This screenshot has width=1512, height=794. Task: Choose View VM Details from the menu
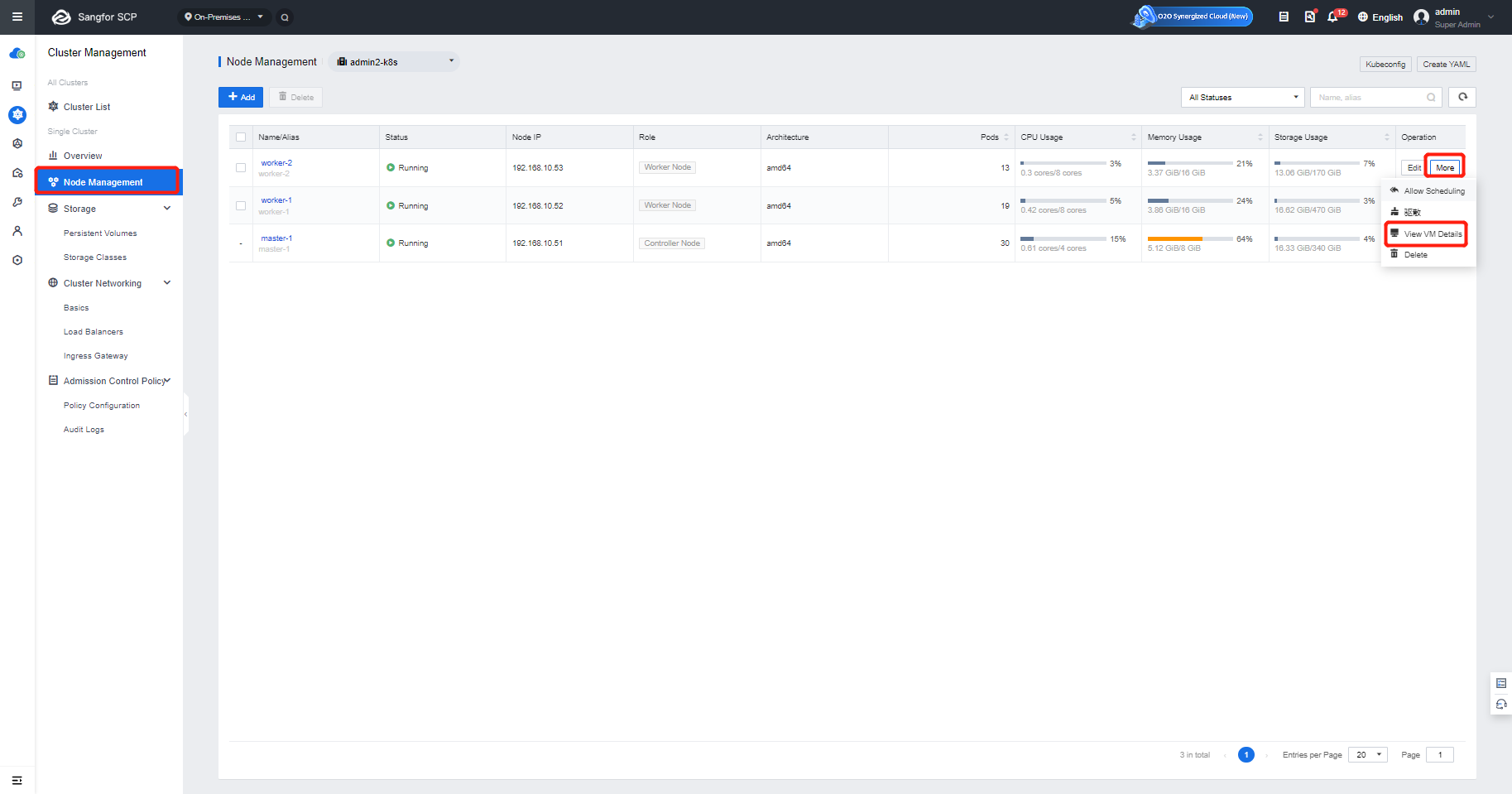click(x=1428, y=234)
